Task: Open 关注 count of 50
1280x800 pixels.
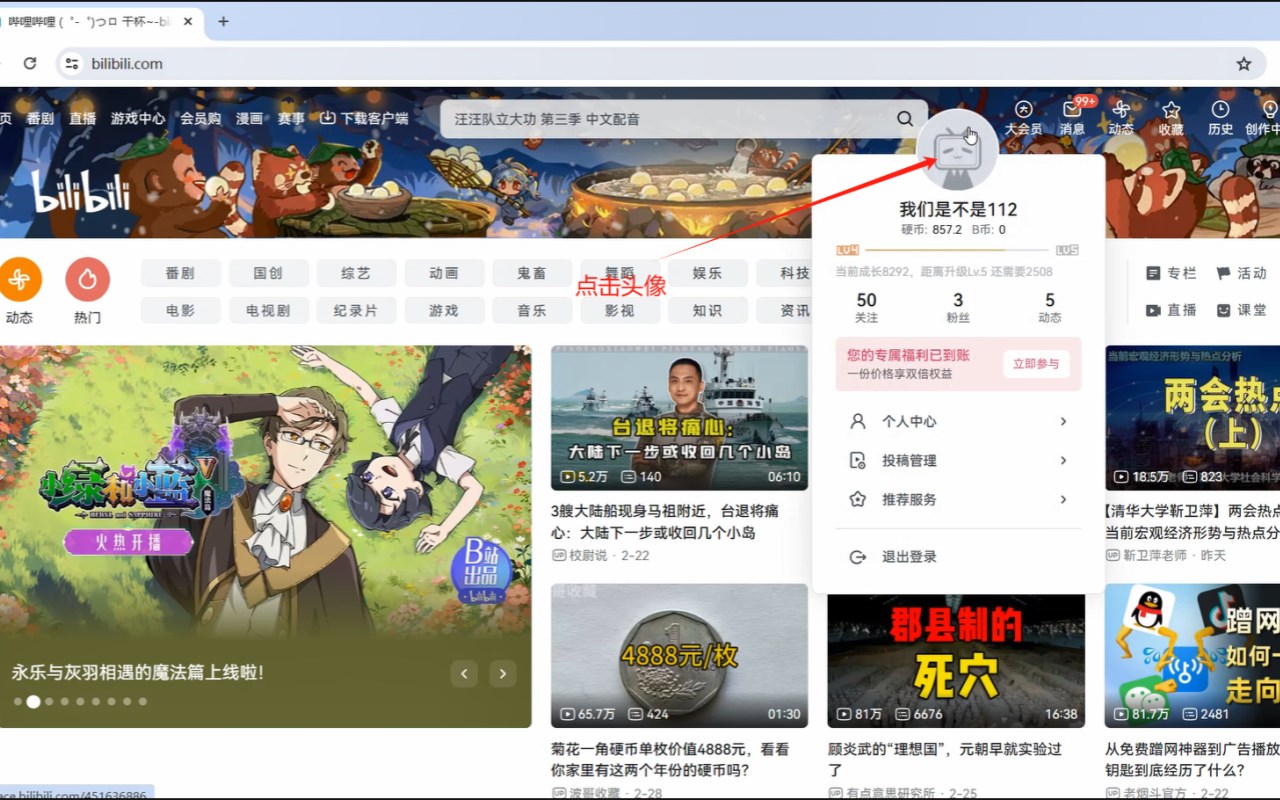Action: tap(866, 307)
